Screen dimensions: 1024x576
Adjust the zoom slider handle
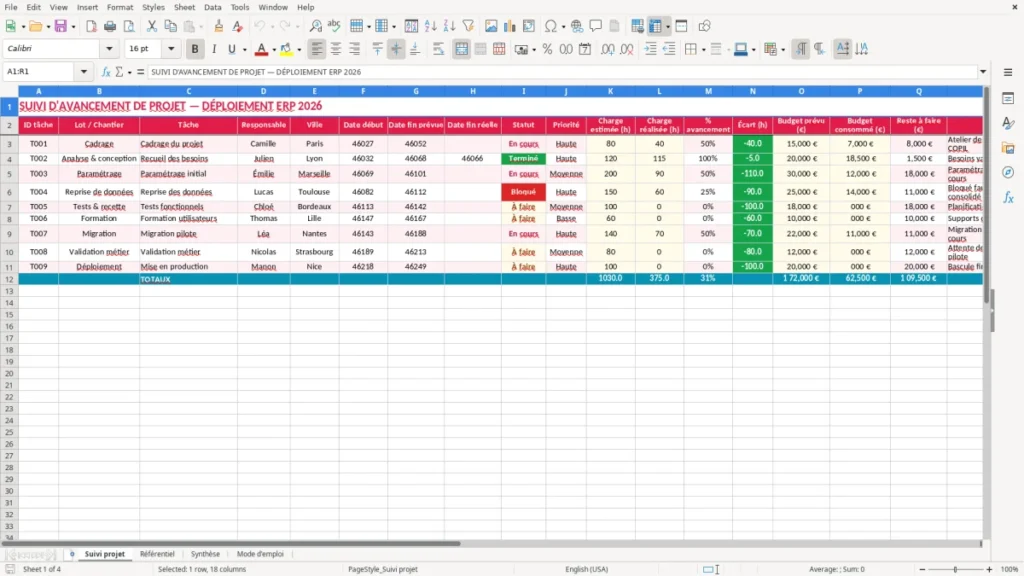tap(955, 569)
